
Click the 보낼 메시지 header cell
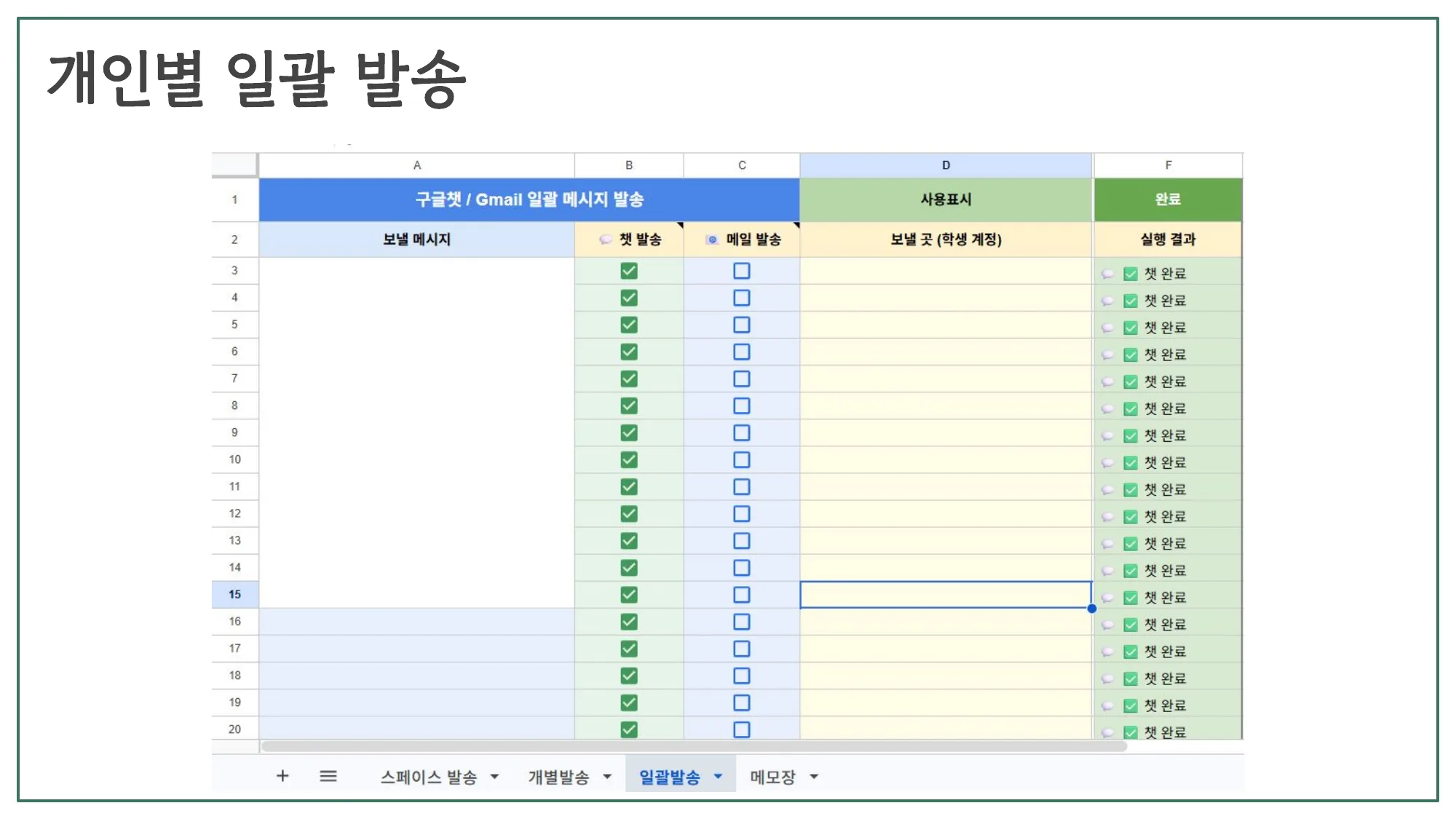[x=417, y=240]
